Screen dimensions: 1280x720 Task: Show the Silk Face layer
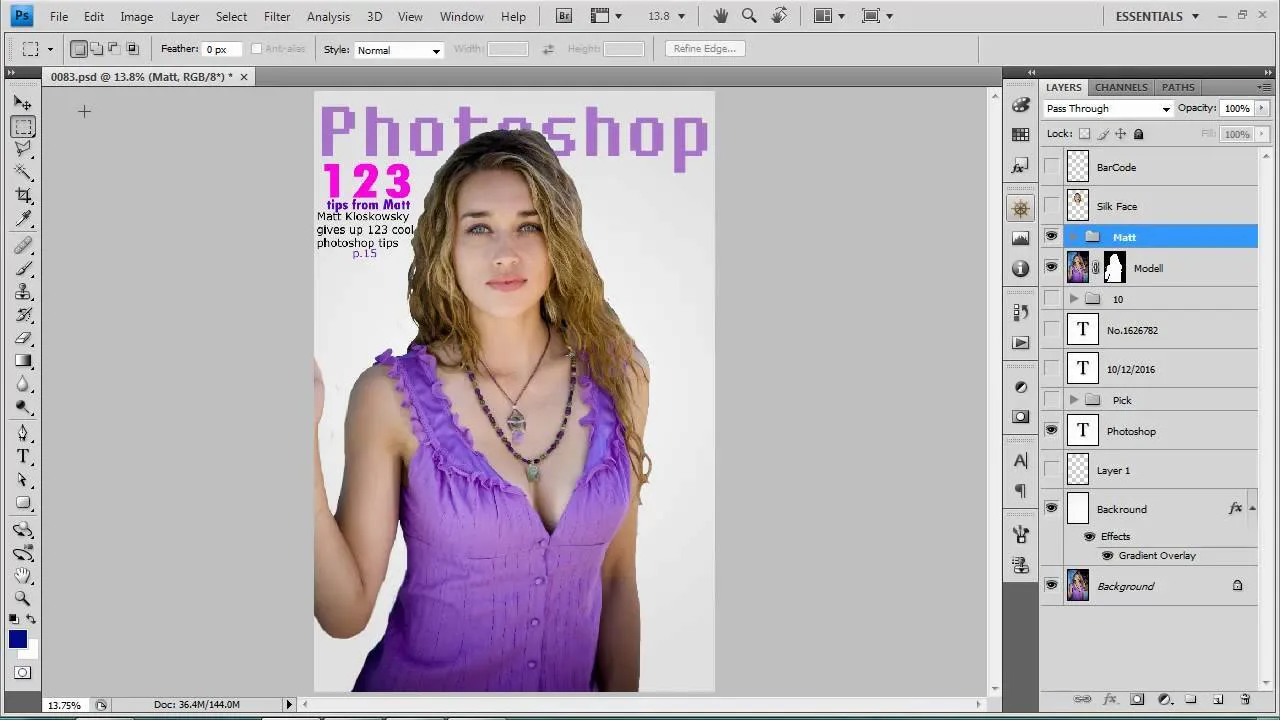click(x=1051, y=206)
